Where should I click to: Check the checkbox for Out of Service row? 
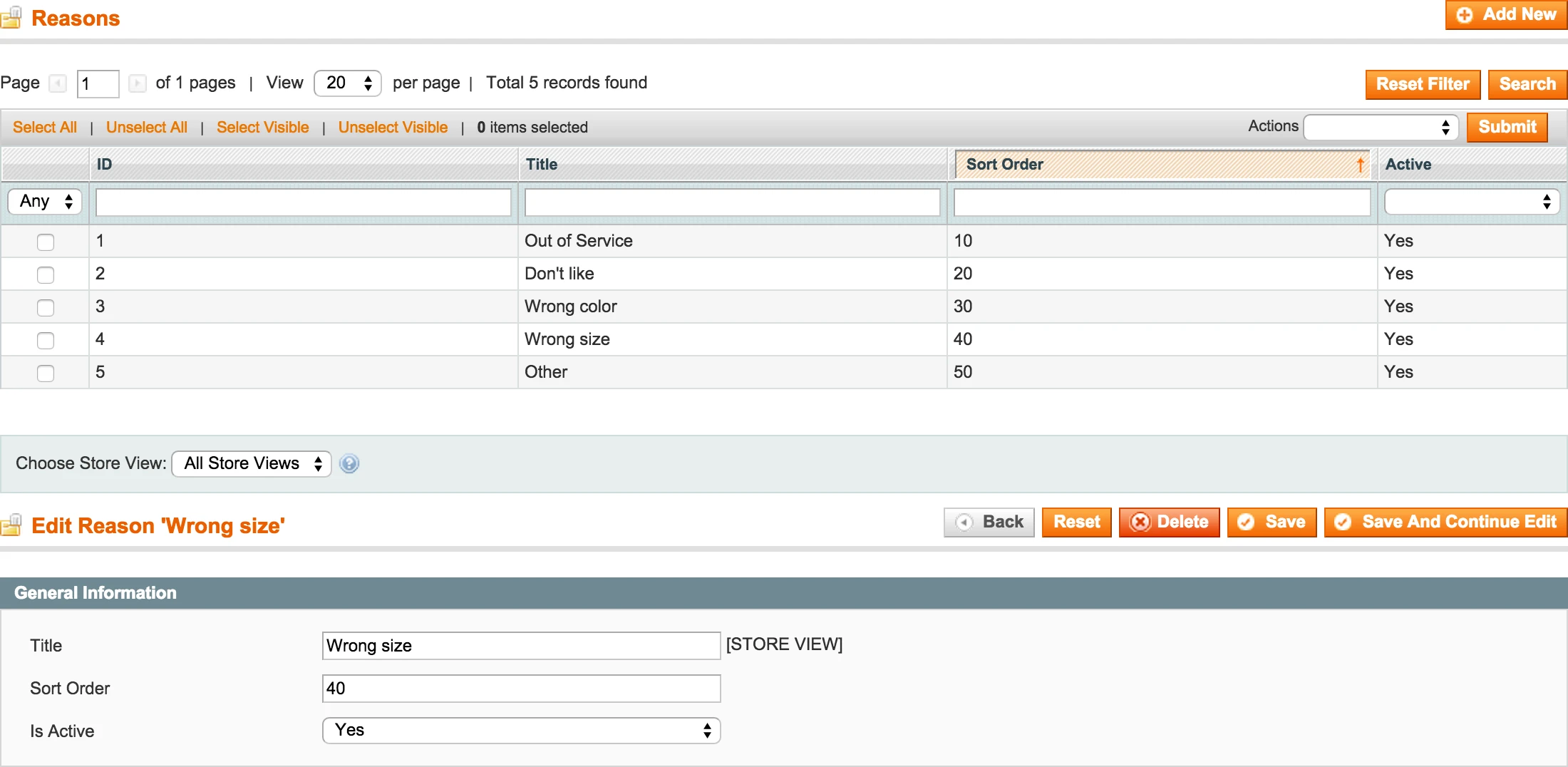tap(46, 242)
